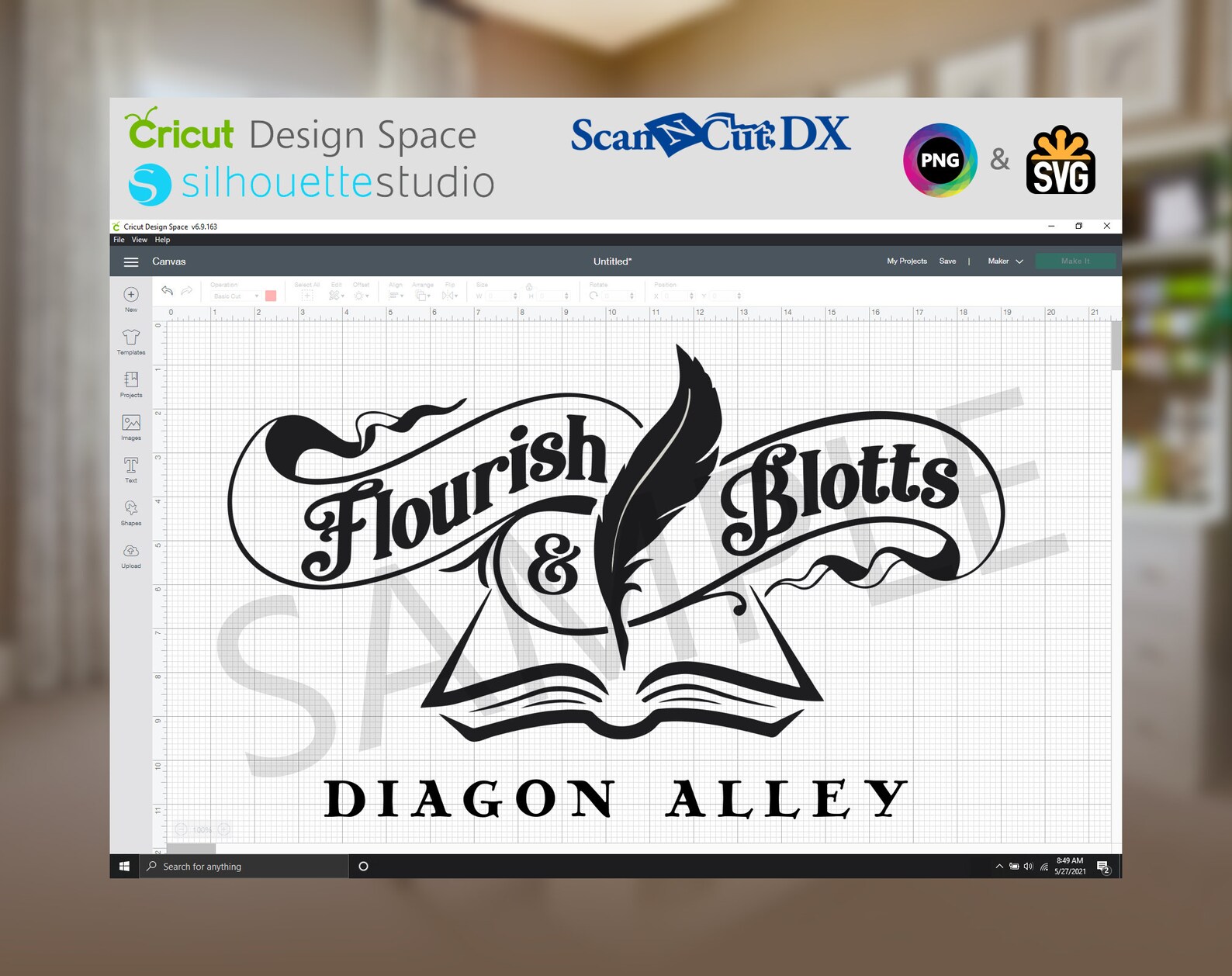
Task: Open the Offset tool
Action: (362, 296)
